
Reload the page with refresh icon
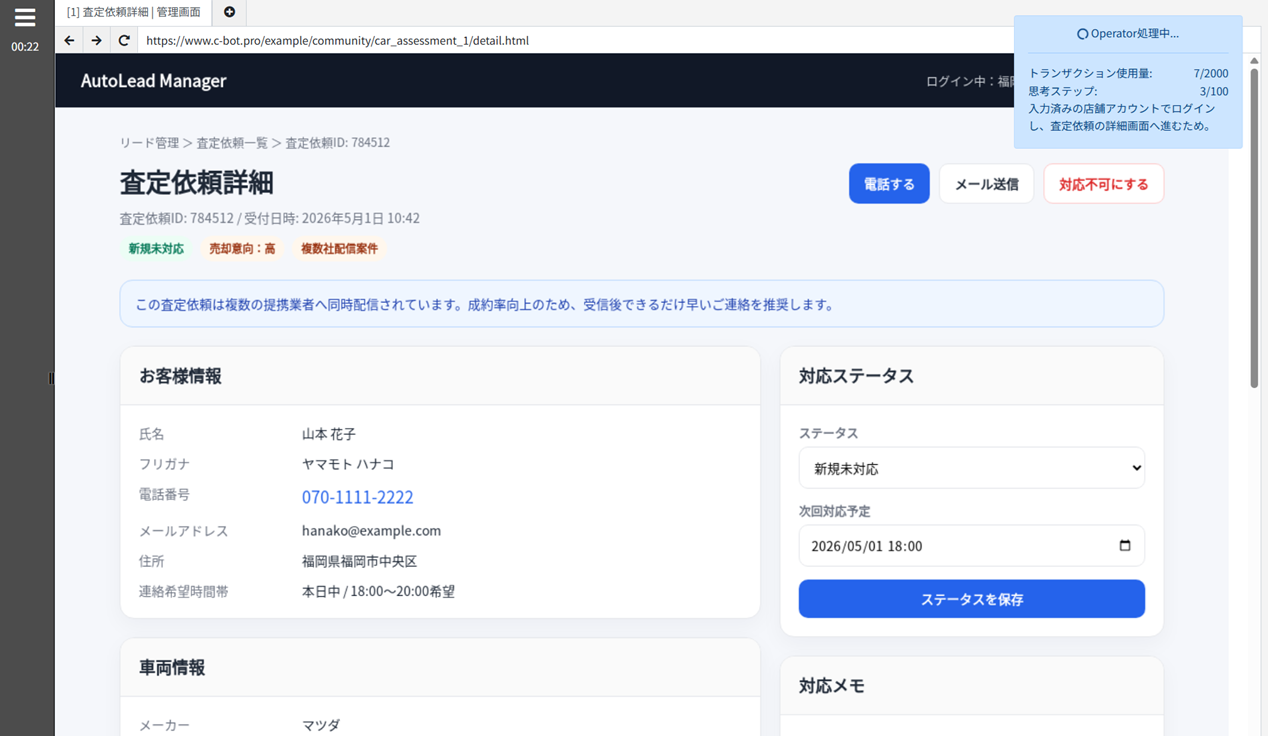click(x=124, y=41)
